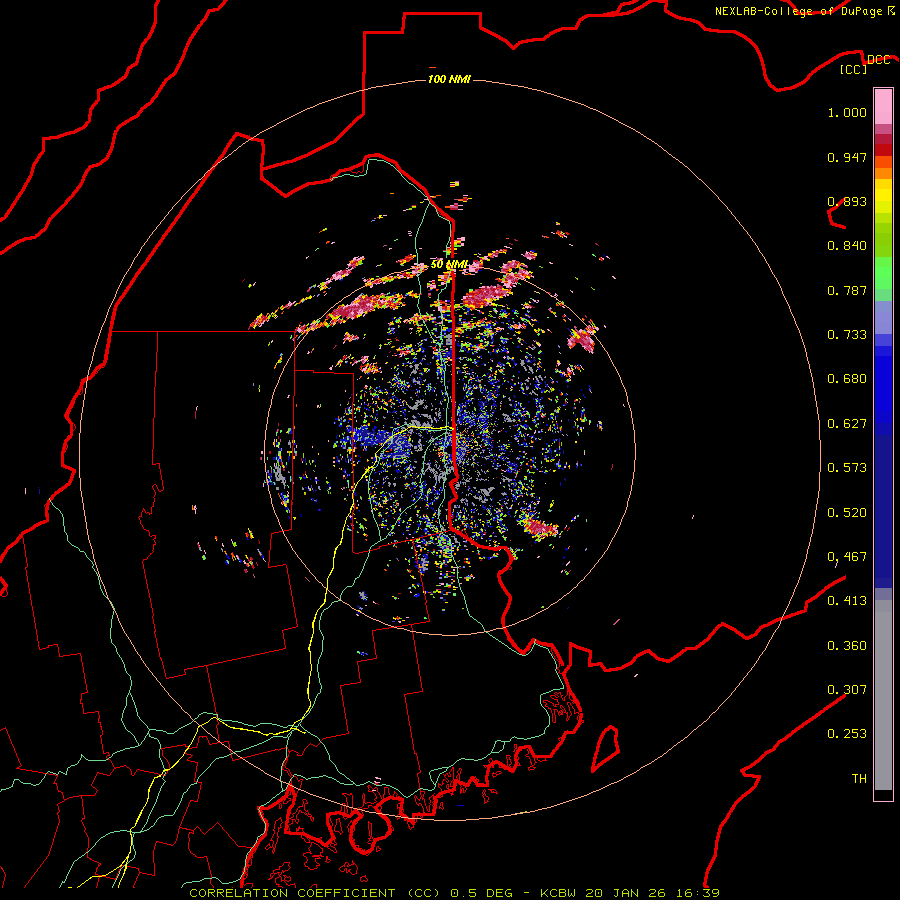
Task: Select the 1.000 scale value
Action: (x=847, y=112)
